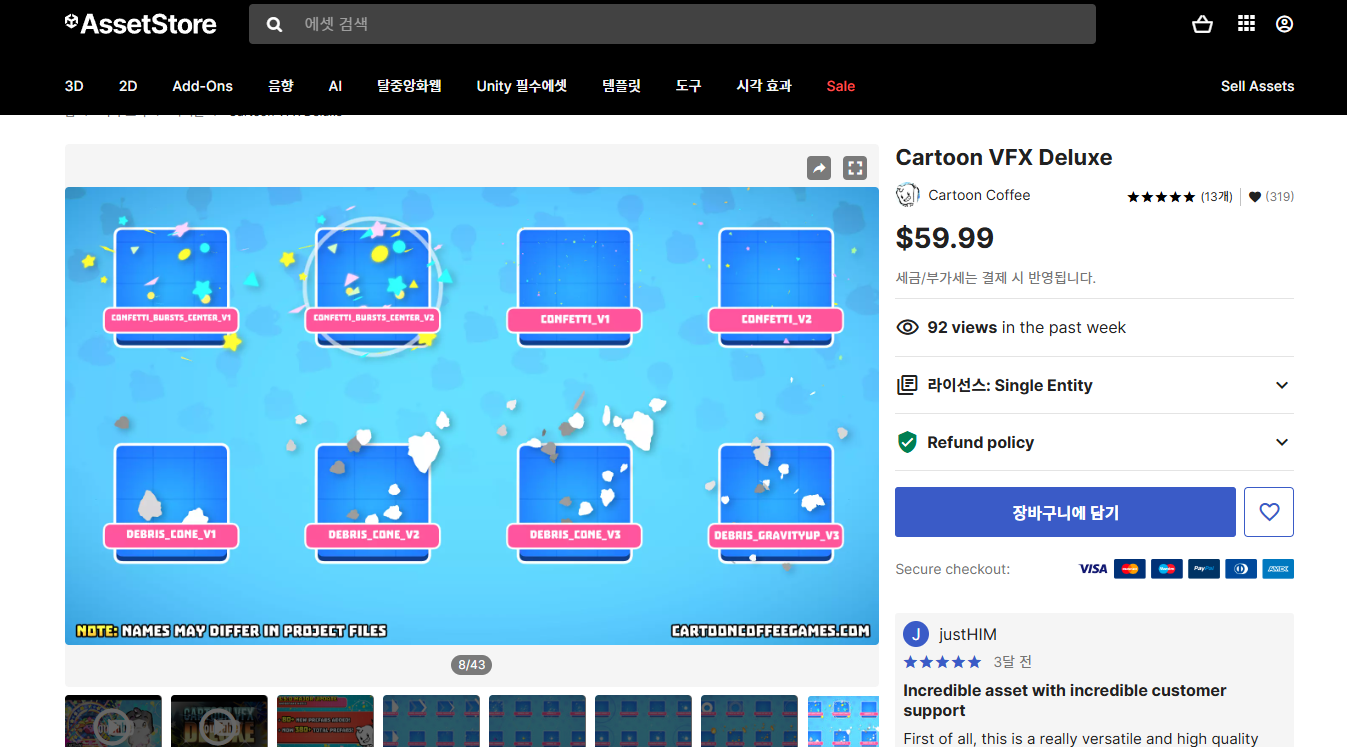Click the Mastercard payment icon
The image size is (1347, 747).
tap(1130, 569)
